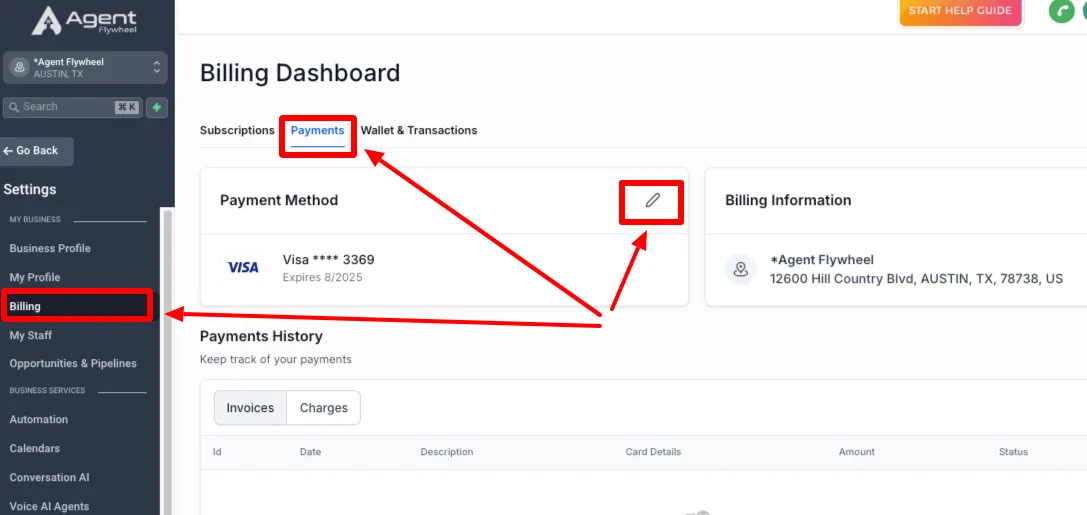Click the settings sidebar scrollbar
This screenshot has width=1087, height=515.
[167, 360]
